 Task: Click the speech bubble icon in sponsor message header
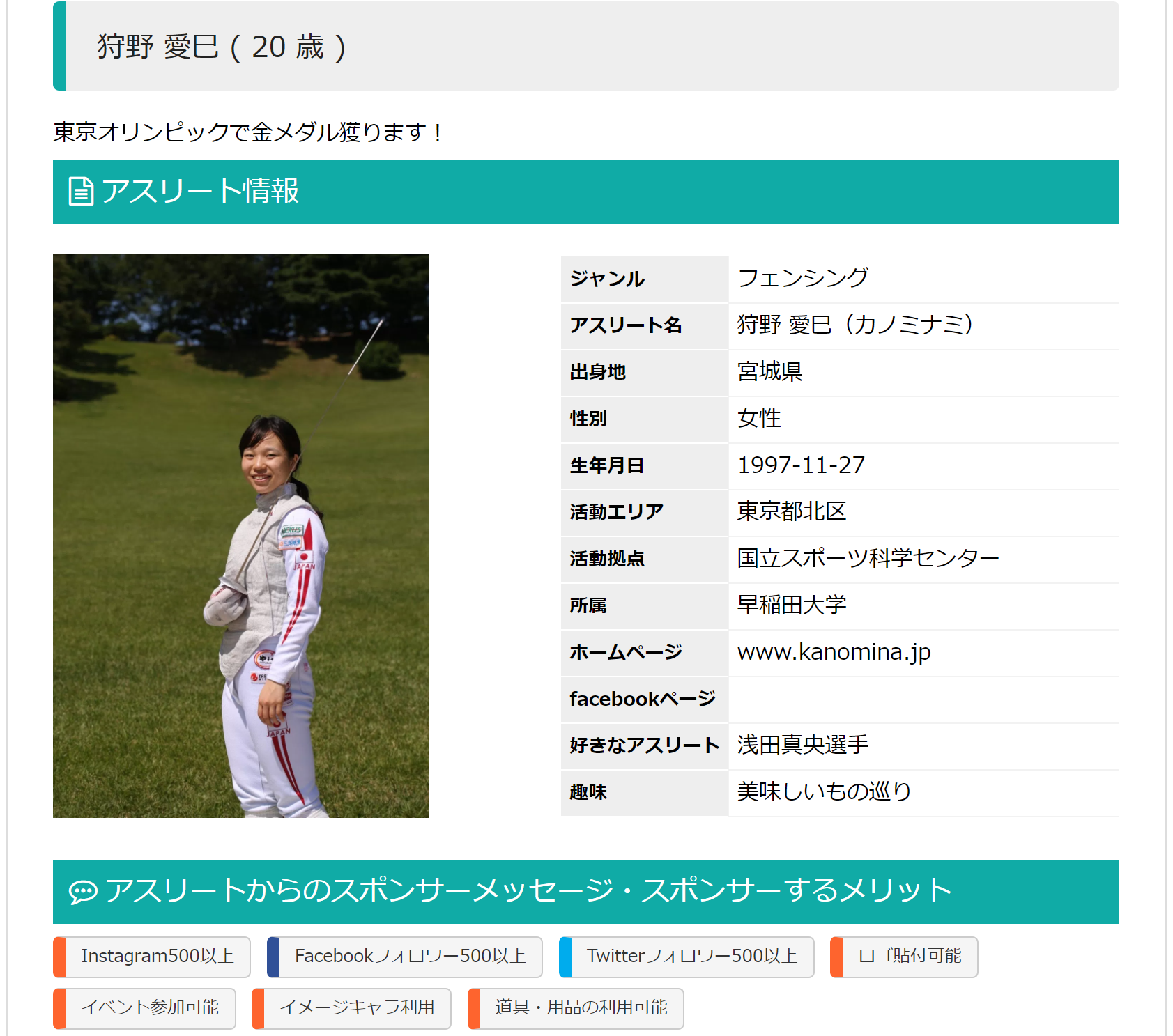tap(83, 892)
